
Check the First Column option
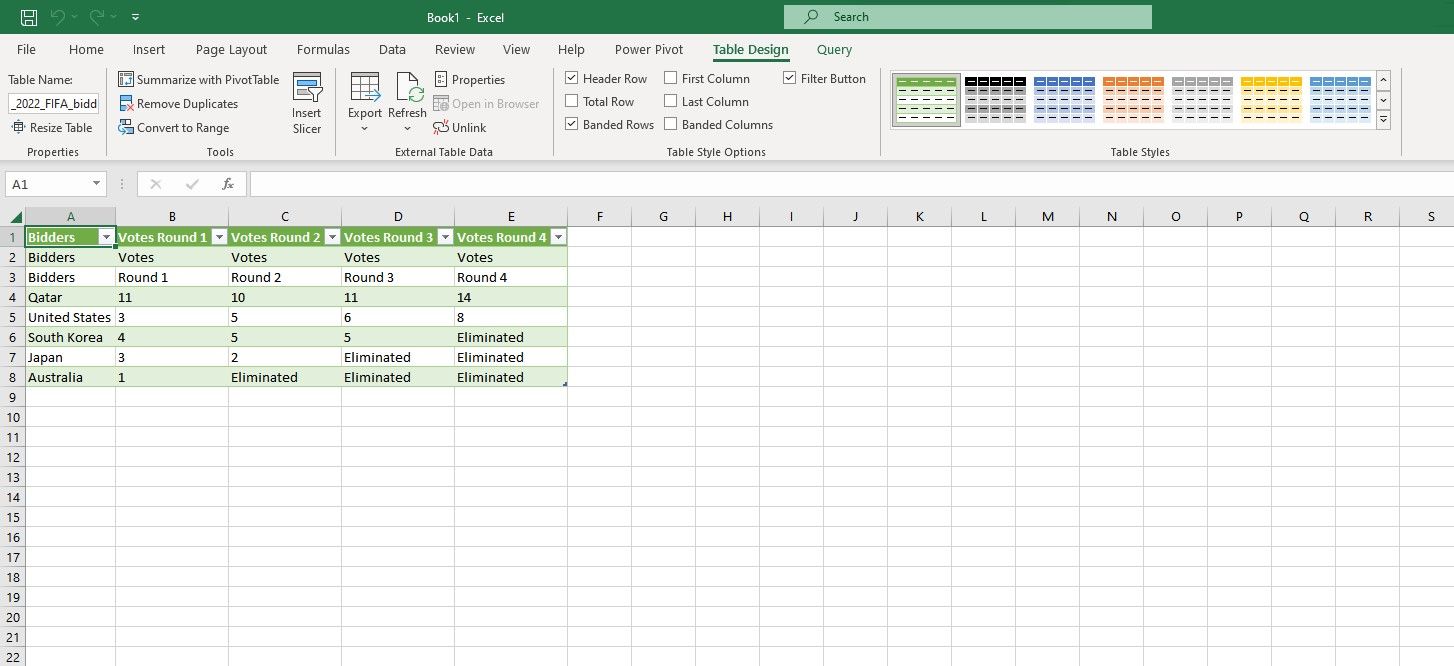[671, 78]
